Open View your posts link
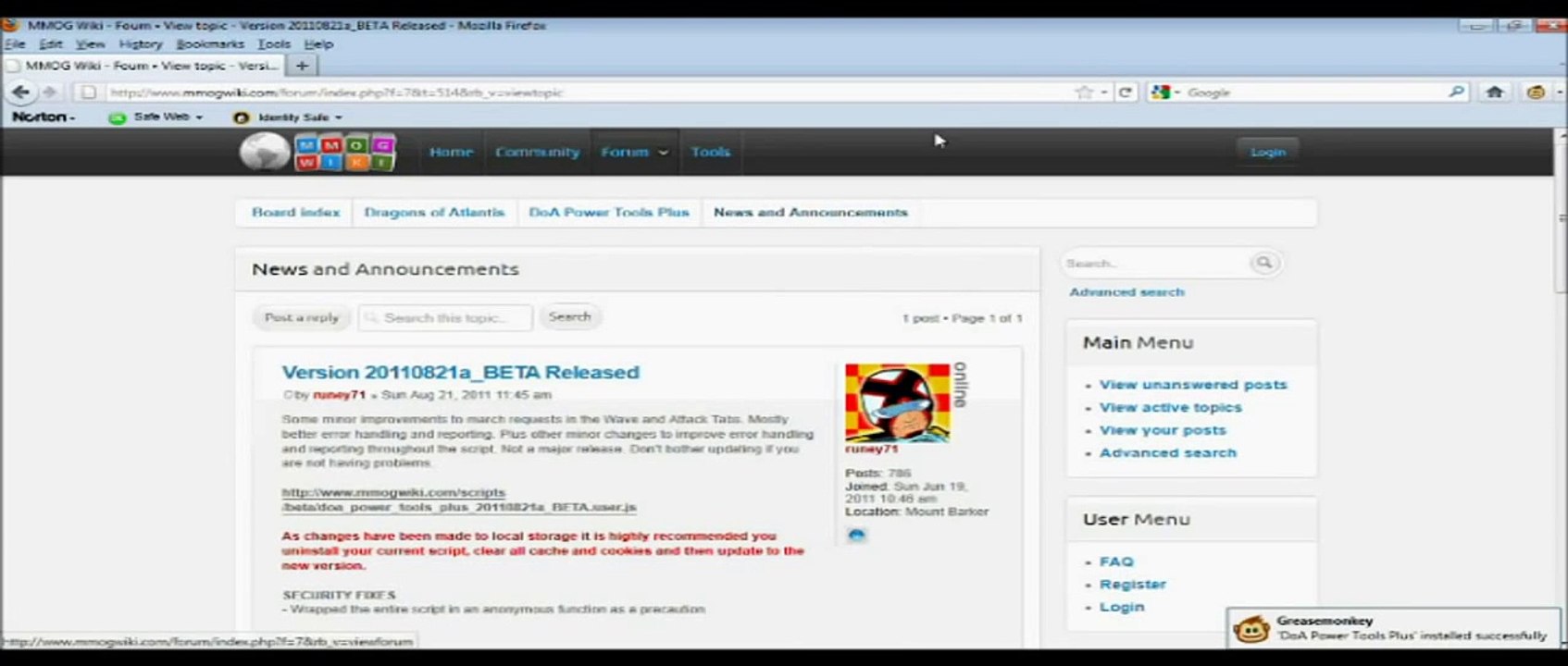This screenshot has width=1568, height=666. pos(1163,431)
